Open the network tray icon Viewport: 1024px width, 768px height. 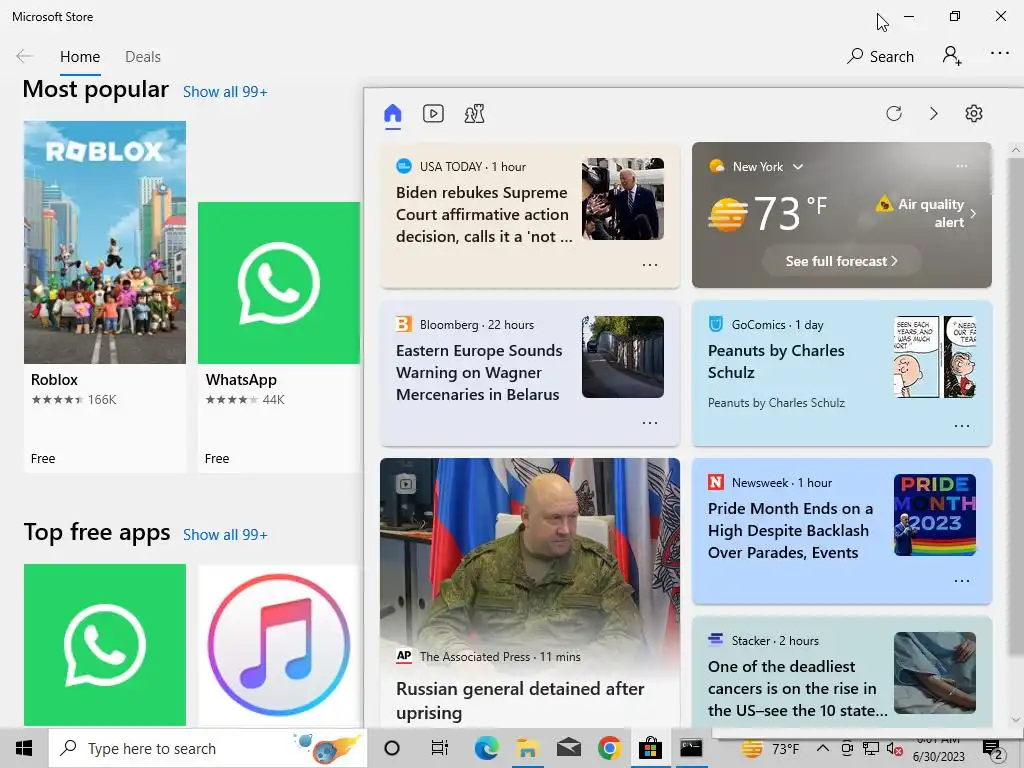click(x=871, y=748)
